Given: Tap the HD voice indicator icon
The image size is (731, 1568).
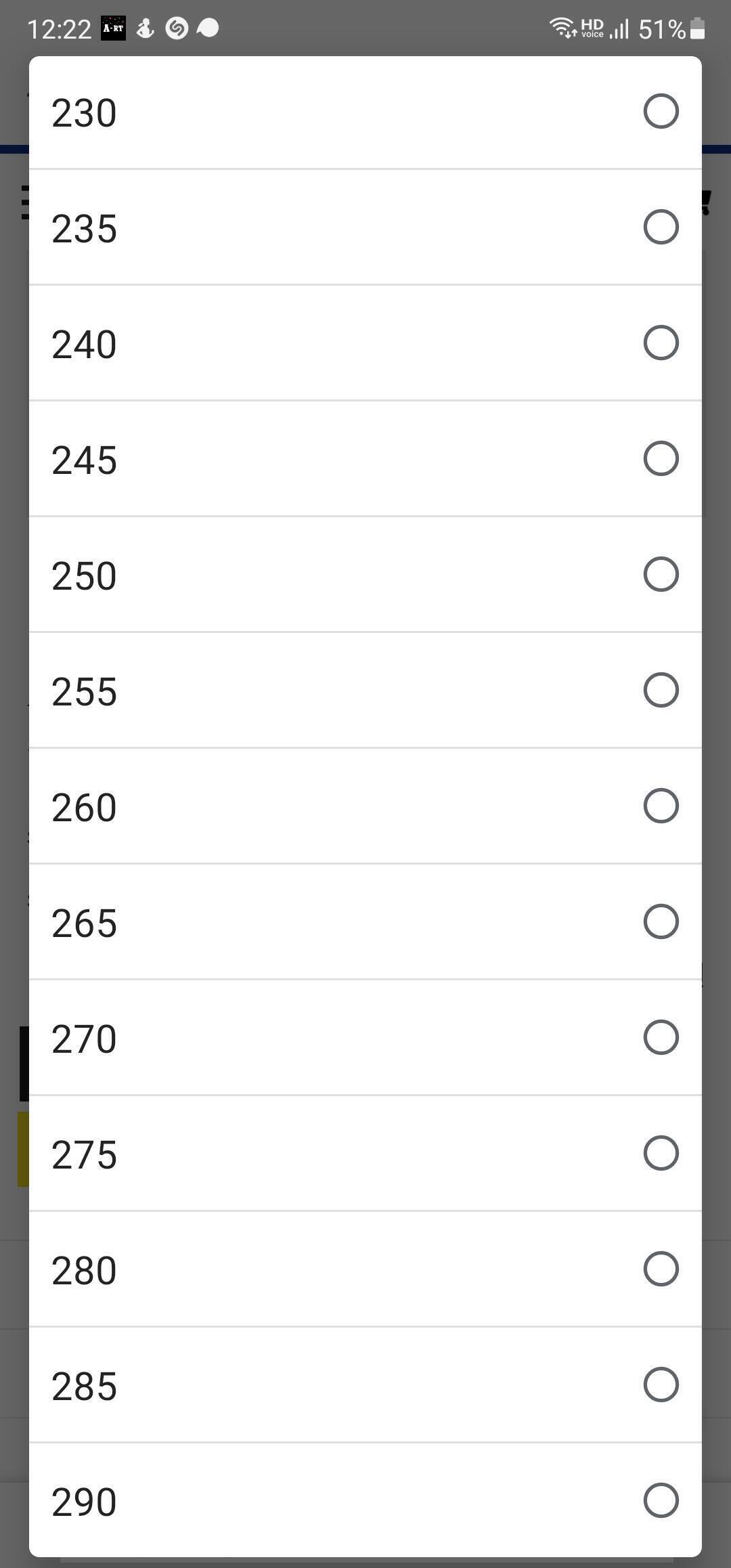Looking at the screenshot, I should [592, 28].
